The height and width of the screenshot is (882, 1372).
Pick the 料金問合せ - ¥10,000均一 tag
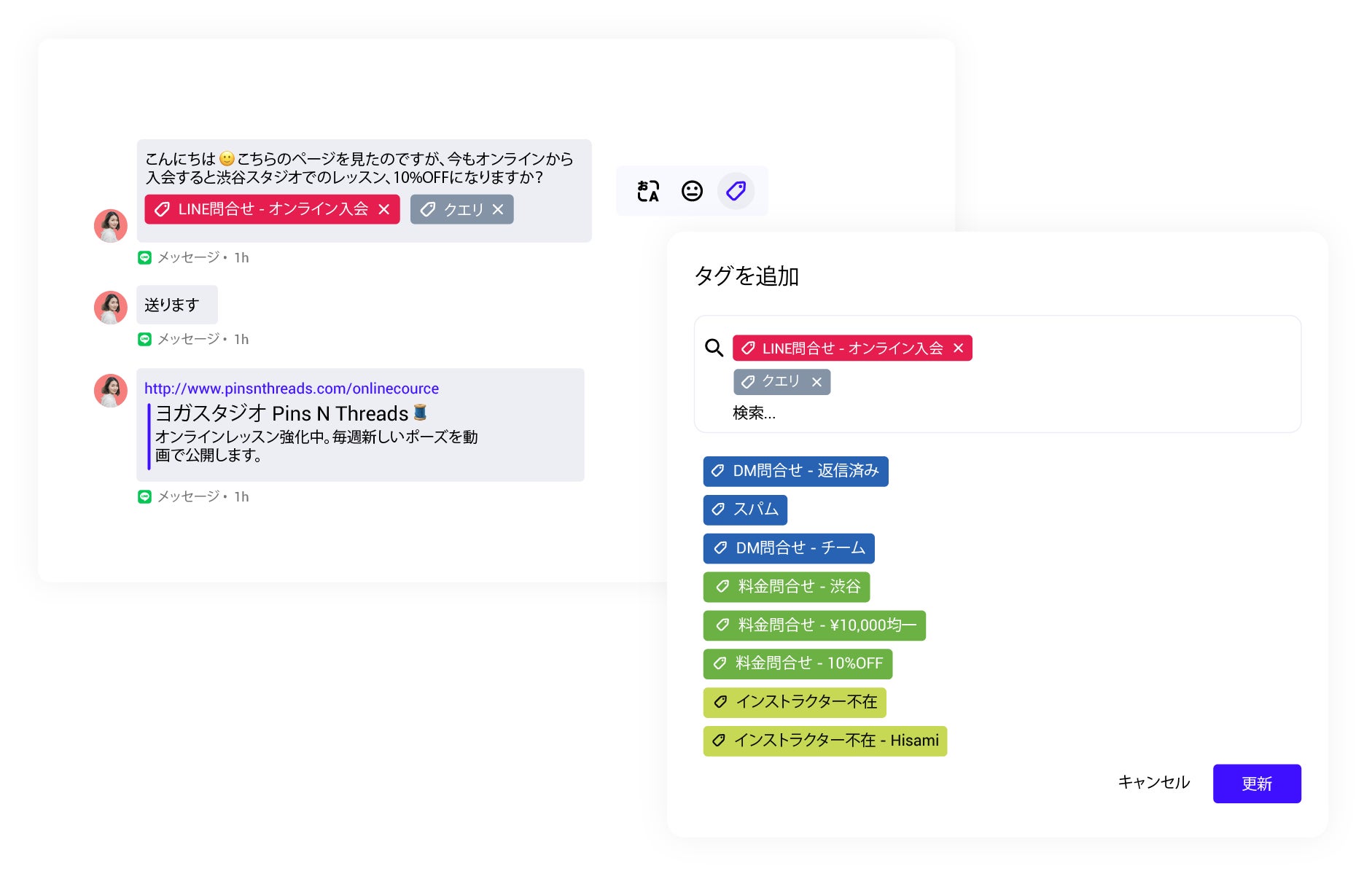coord(814,625)
